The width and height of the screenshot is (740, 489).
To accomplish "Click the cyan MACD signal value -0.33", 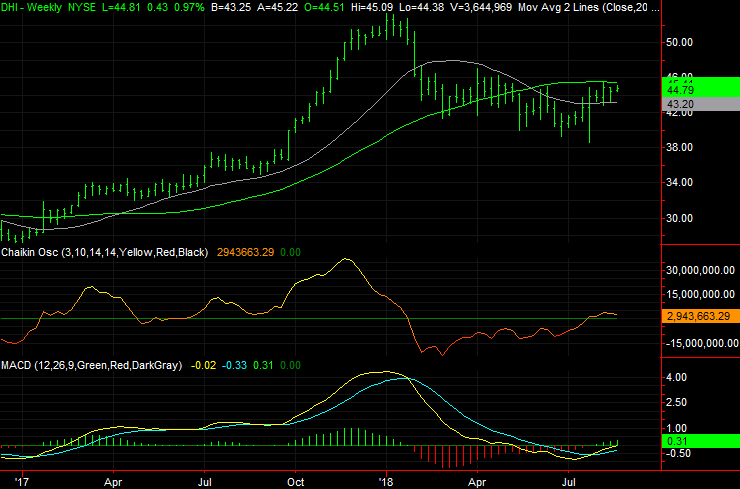I will [235, 365].
